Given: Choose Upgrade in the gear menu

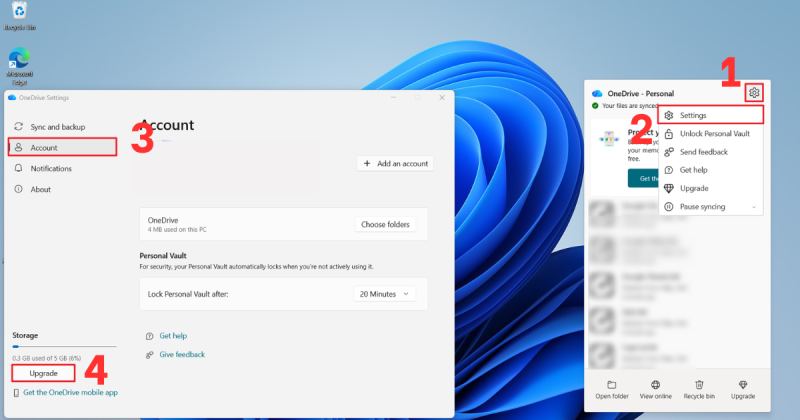Looking at the screenshot, I should pyautogui.click(x=711, y=188).
